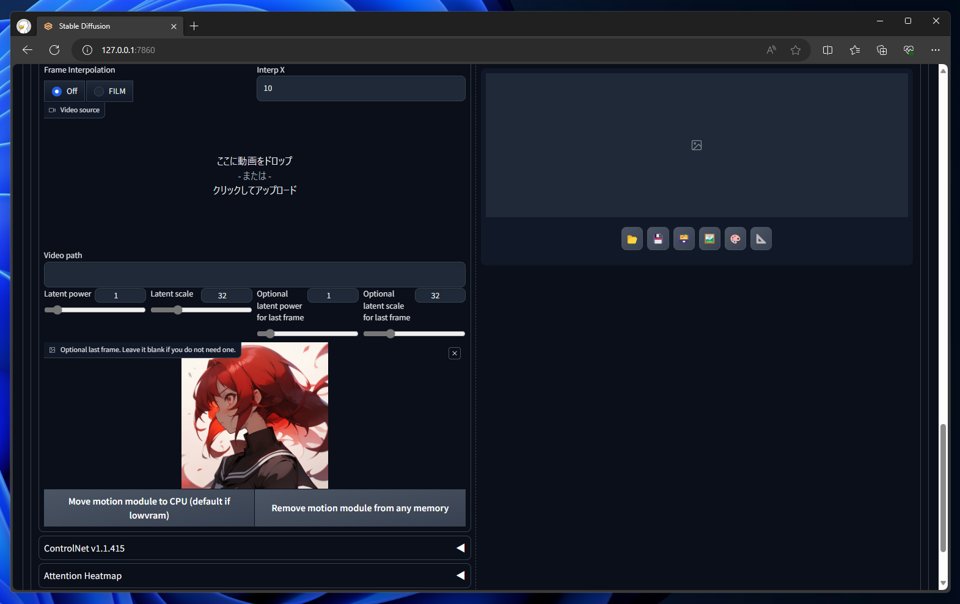
Task: View site information icon in address bar
Action: pos(88,50)
